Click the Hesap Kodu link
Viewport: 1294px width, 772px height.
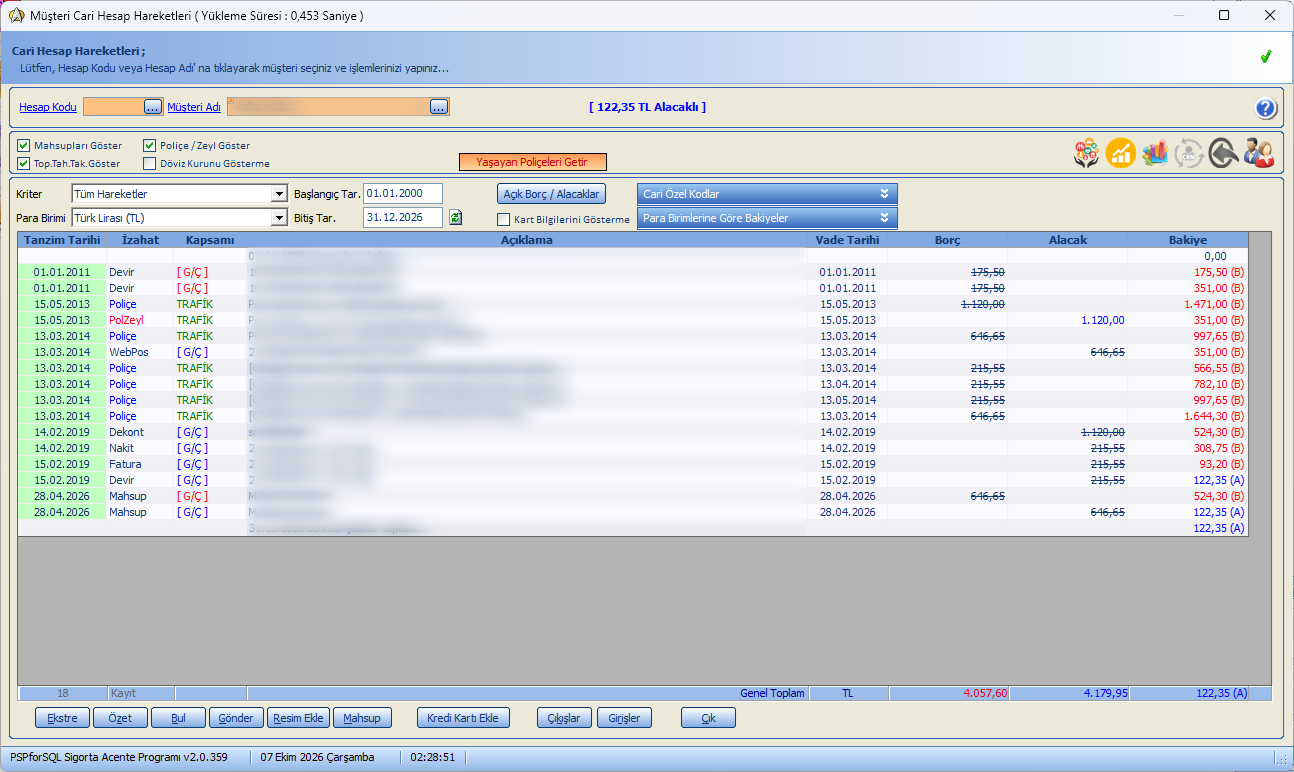[x=48, y=107]
